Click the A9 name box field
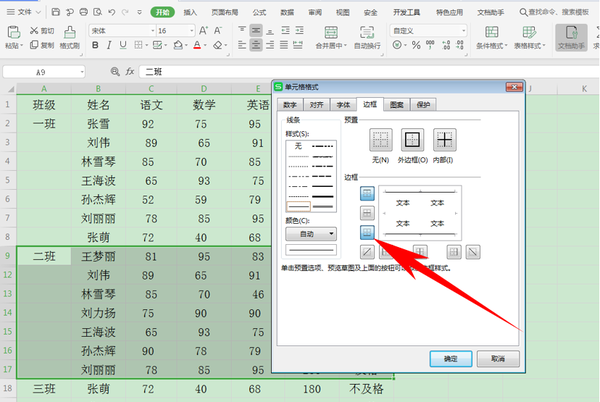Viewport: 600px width, 402px height. tap(45, 73)
